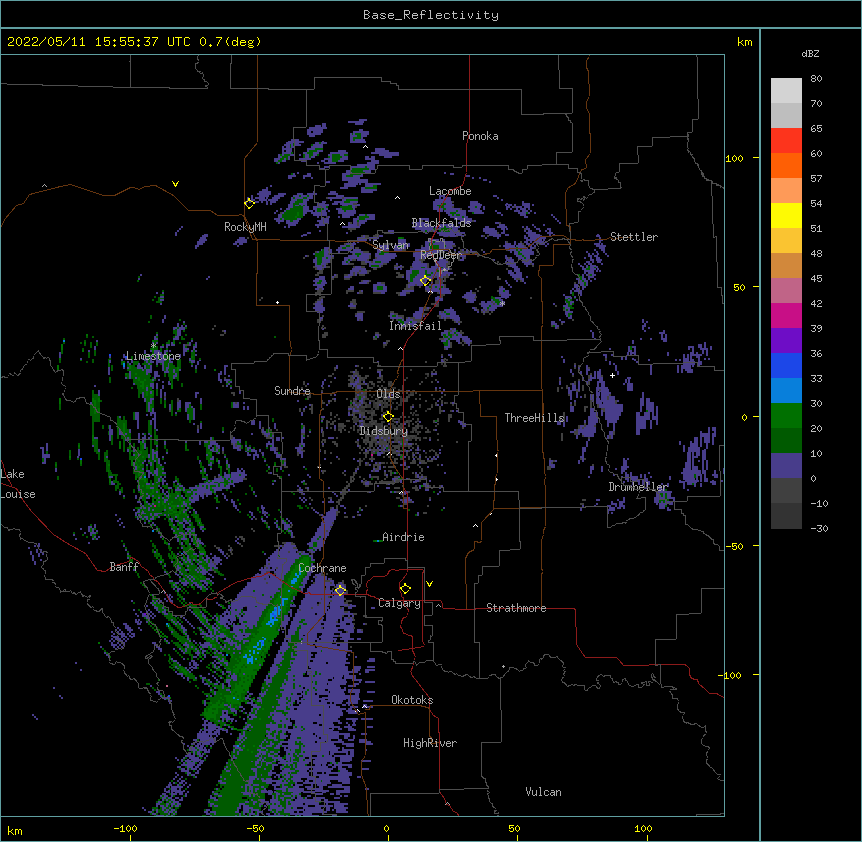The height and width of the screenshot is (842, 862).
Task: Click the timestamp 2022/05/11 15:55:37 UTC
Action: (x=98, y=42)
